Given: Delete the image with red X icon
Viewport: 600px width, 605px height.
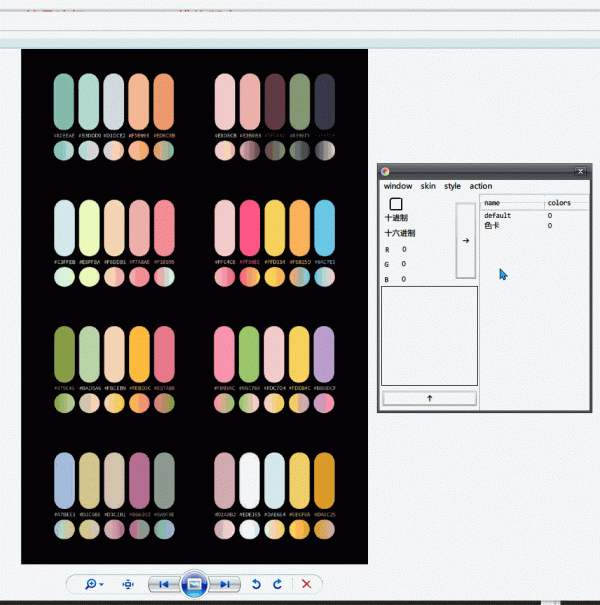Looking at the screenshot, I should pyautogui.click(x=306, y=584).
